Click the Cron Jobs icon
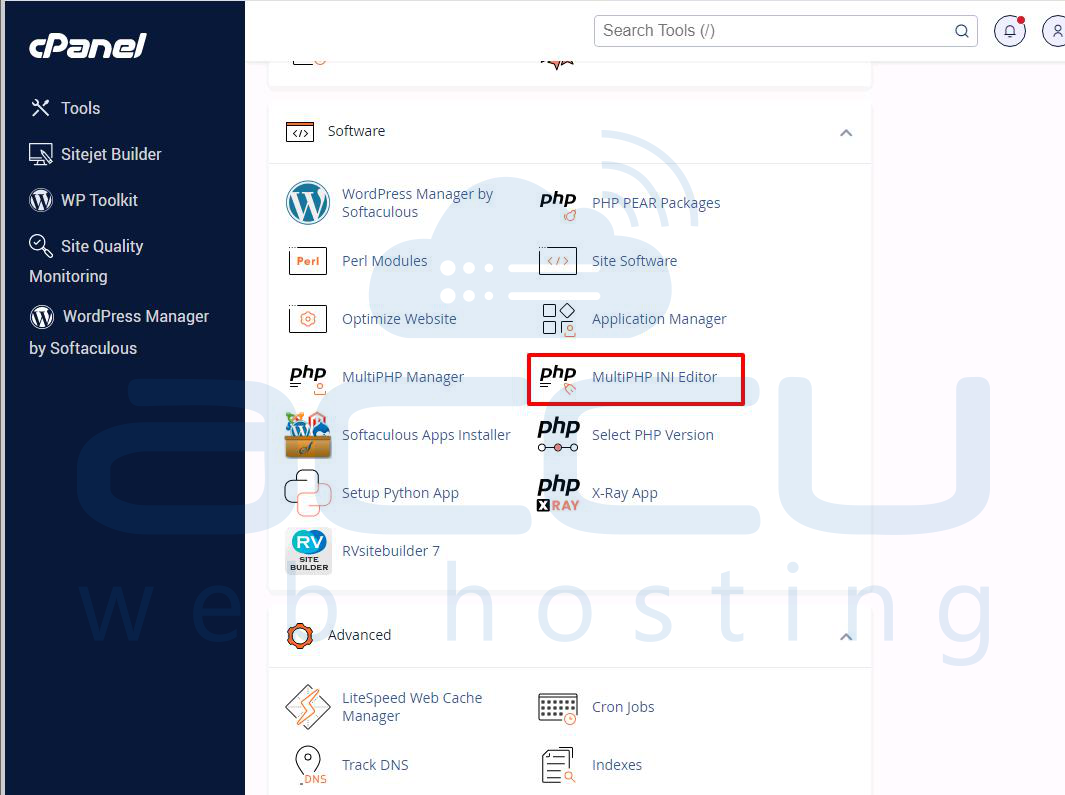Image resolution: width=1065 pixels, height=795 pixels. (558, 708)
